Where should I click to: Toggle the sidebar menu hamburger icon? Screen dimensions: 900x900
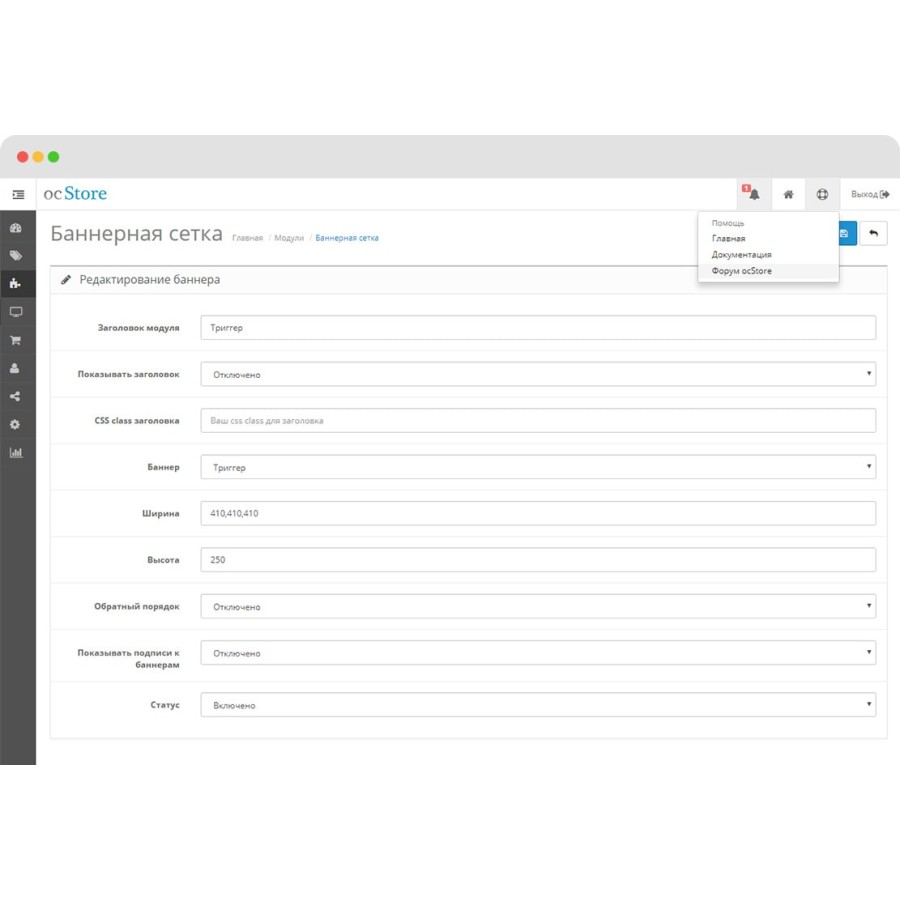(18, 195)
